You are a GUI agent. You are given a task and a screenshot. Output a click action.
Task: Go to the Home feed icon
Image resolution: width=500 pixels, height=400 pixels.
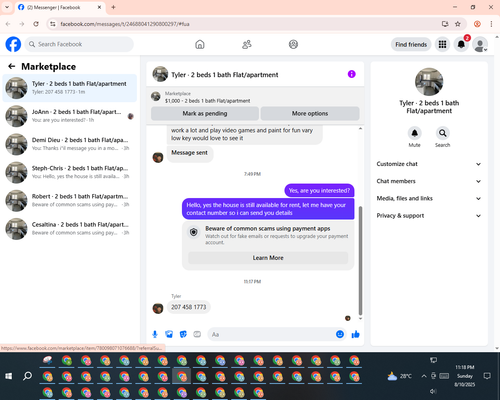[200, 44]
